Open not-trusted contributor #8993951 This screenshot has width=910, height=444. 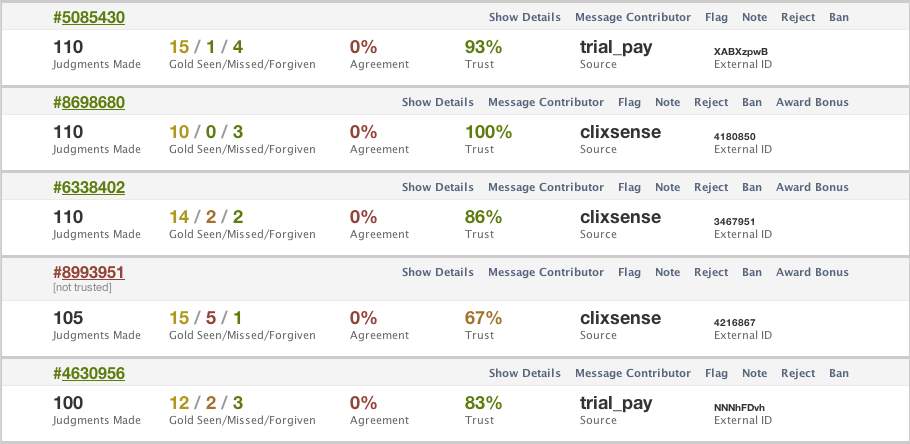(x=89, y=272)
